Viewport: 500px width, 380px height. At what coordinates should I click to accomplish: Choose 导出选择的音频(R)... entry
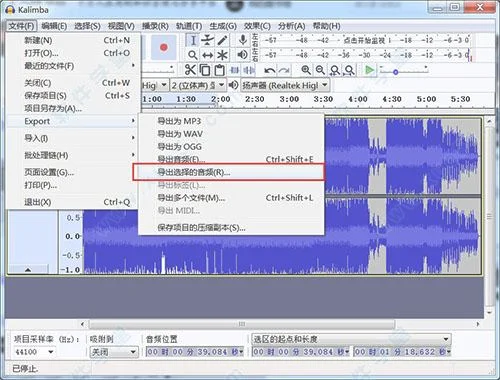point(229,172)
